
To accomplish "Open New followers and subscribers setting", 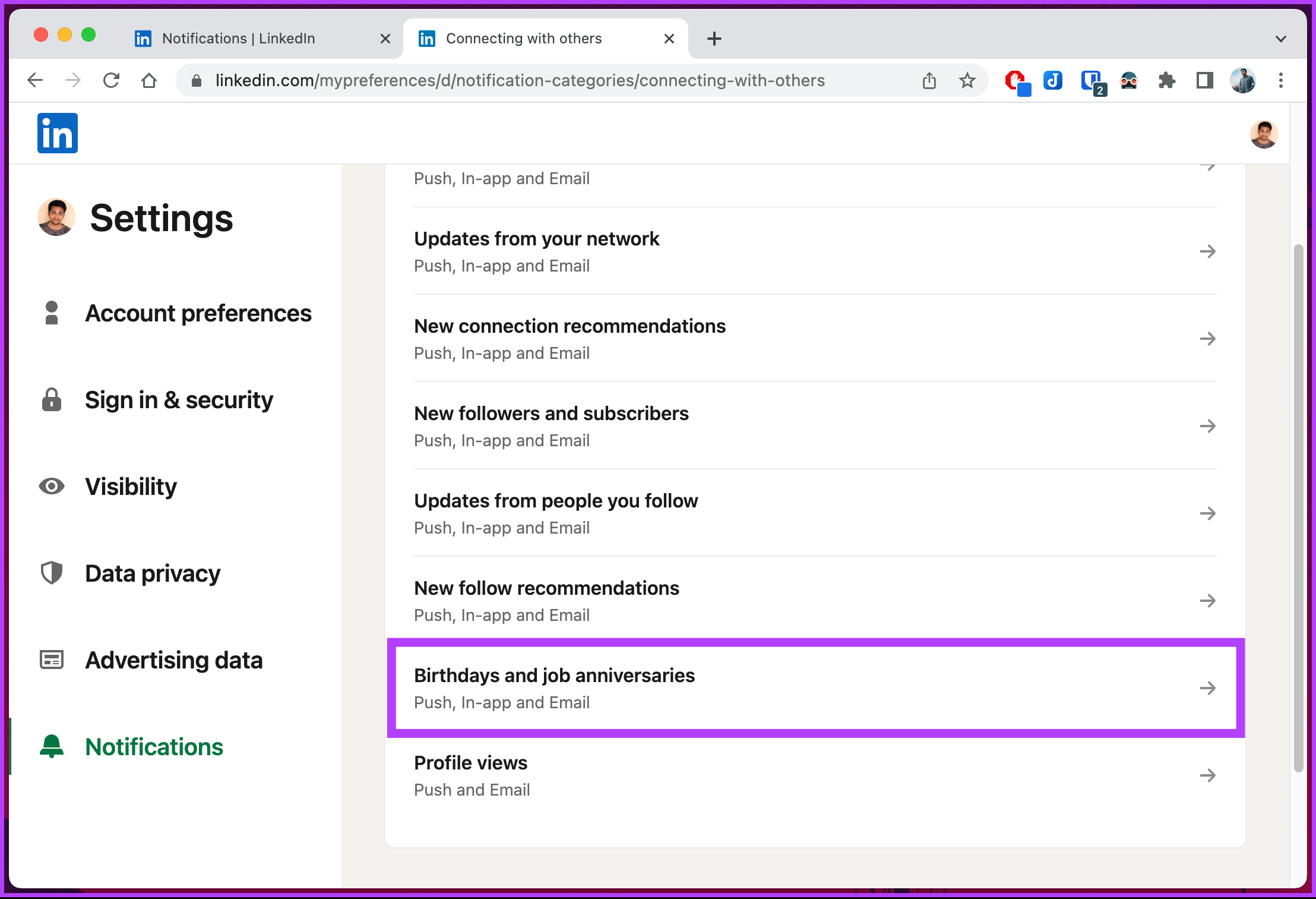I will (815, 426).
